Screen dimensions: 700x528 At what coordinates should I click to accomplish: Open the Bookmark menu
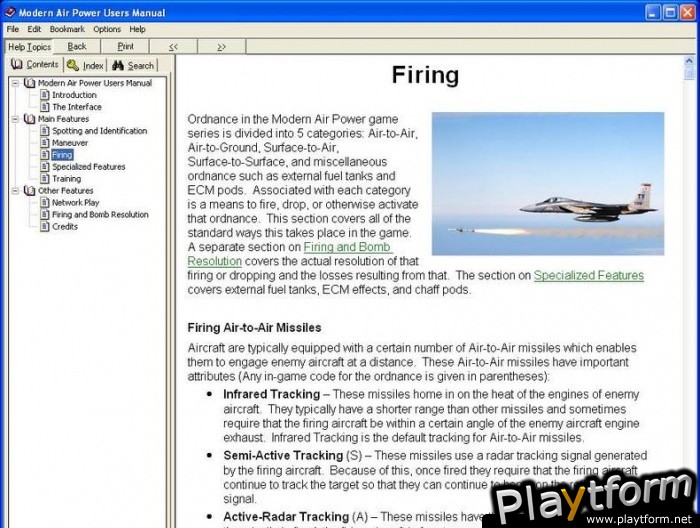[67, 29]
